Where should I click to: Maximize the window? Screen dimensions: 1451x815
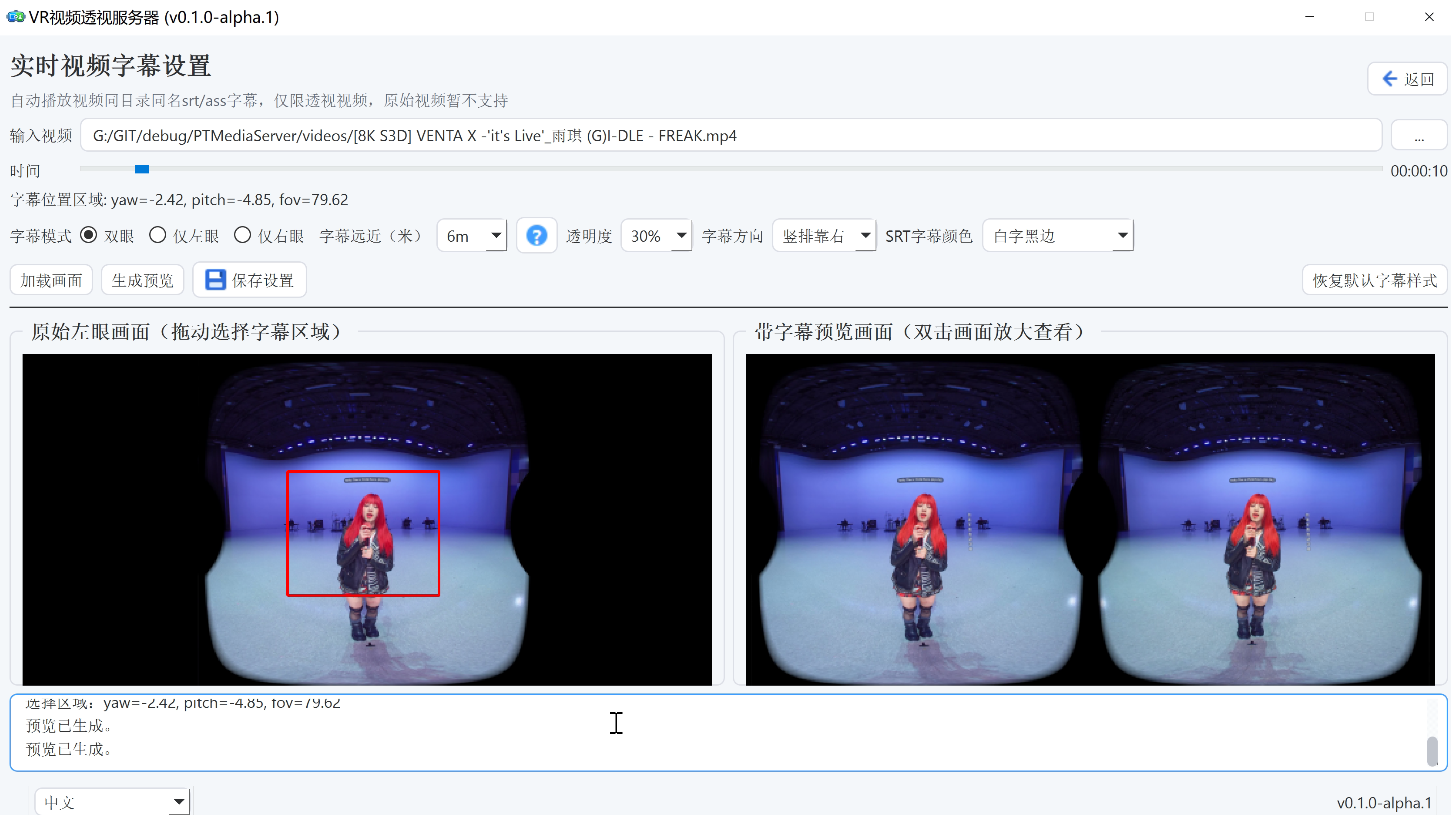pos(1369,17)
